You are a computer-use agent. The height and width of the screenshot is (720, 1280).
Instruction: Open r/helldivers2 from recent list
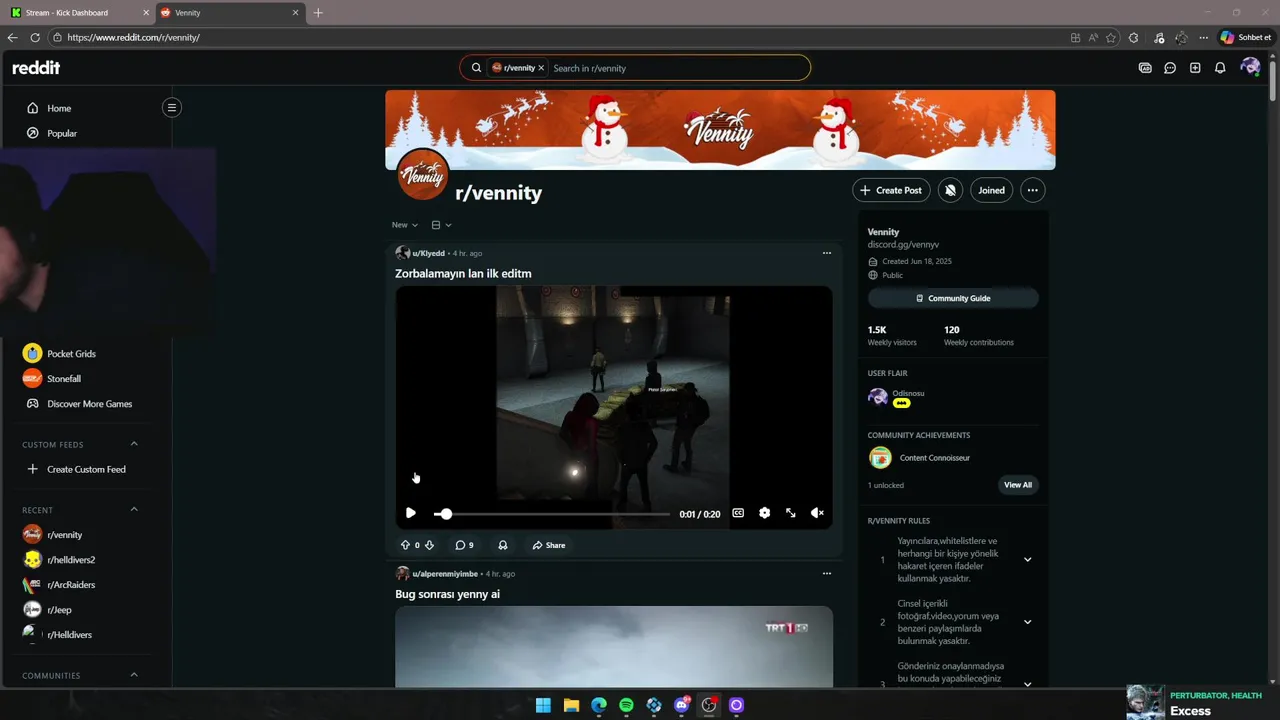[71, 560]
